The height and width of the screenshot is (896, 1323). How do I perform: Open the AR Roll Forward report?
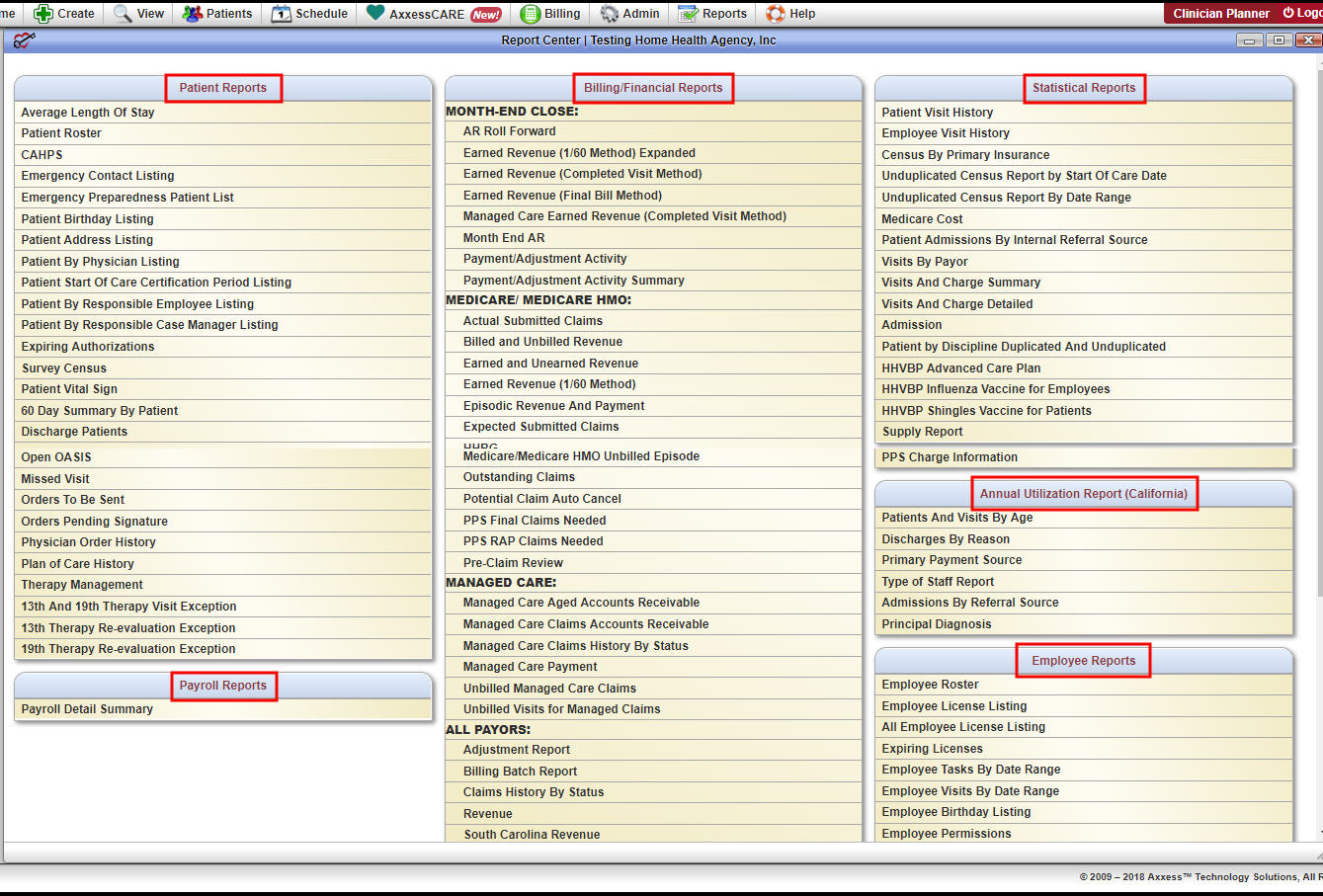point(509,131)
